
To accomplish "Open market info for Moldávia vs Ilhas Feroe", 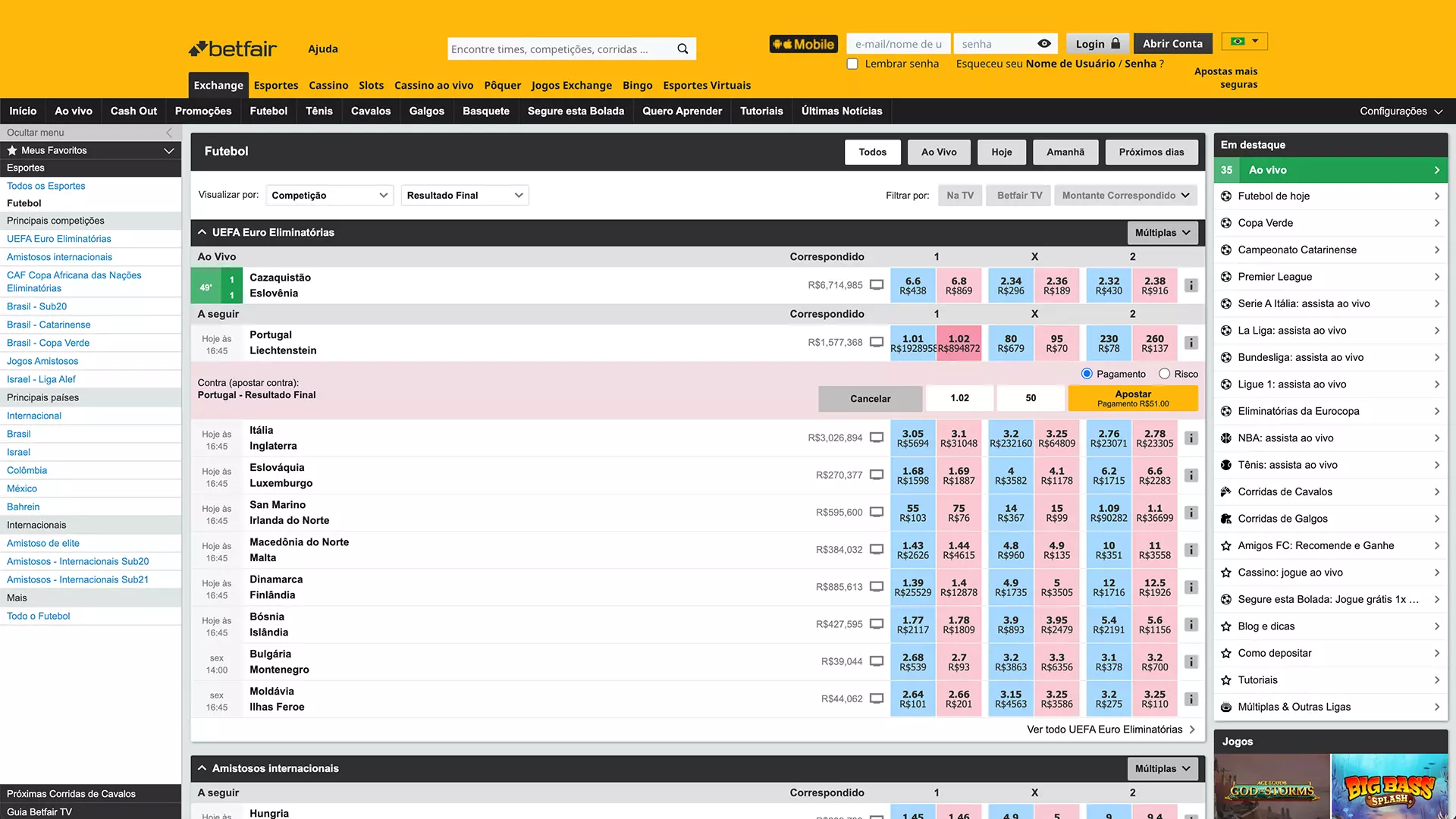I will tap(1191, 698).
